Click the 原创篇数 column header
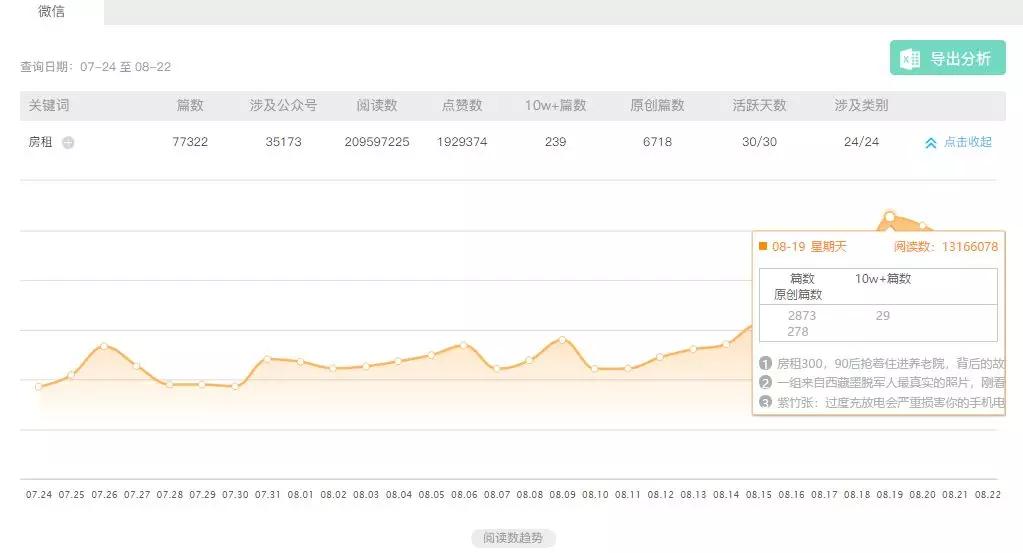 click(x=657, y=105)
